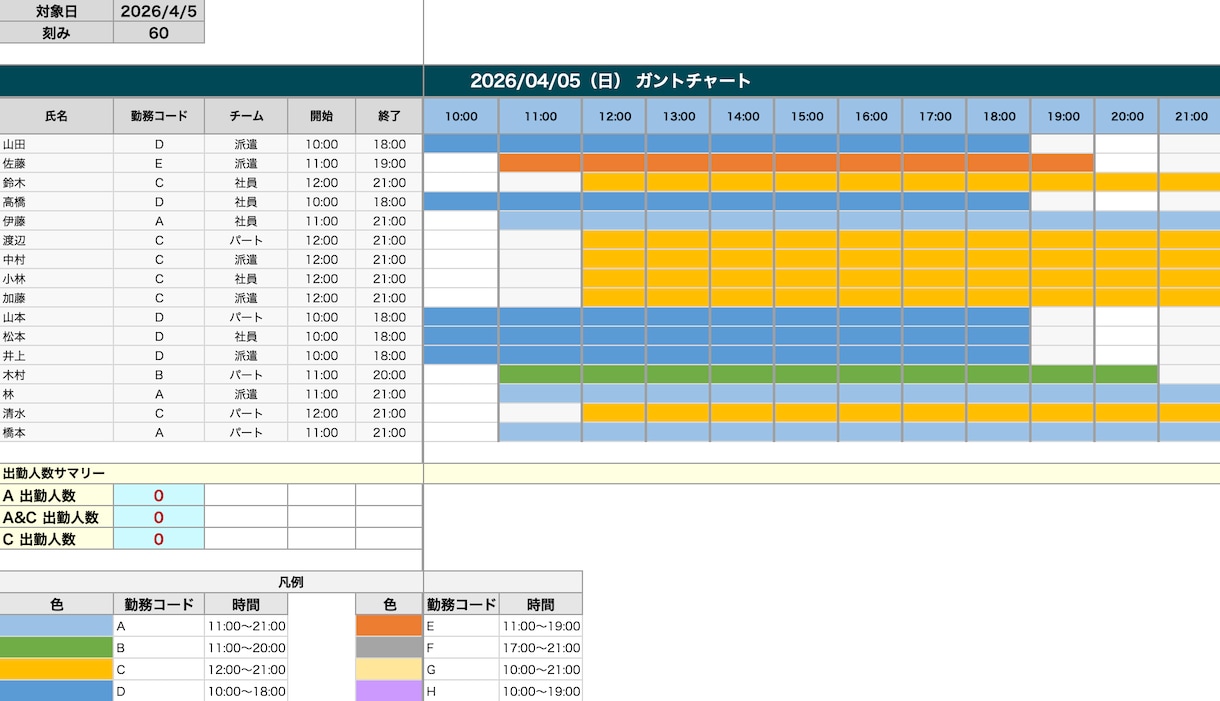Select 佐藤's end time cell 19:00

[x=389, y=163]
